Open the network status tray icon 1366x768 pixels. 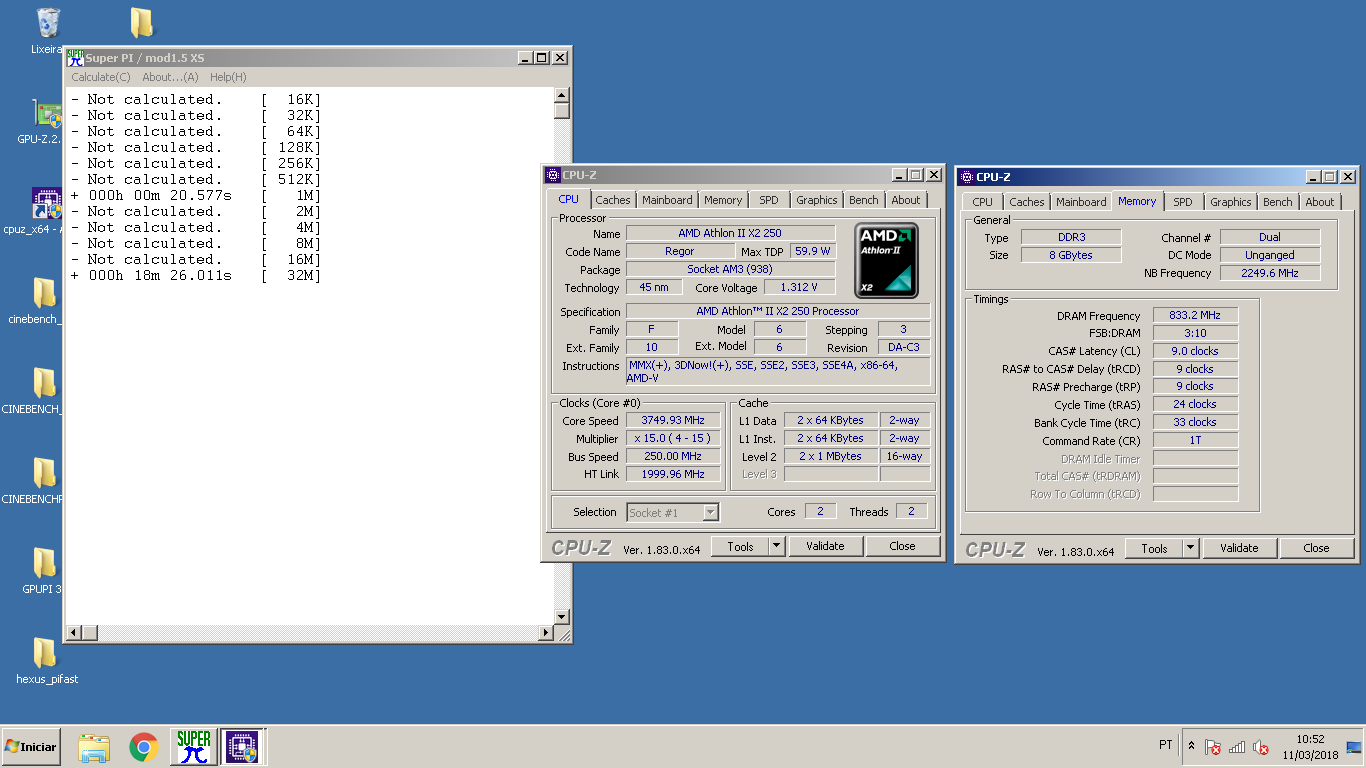coord(1237,747)
